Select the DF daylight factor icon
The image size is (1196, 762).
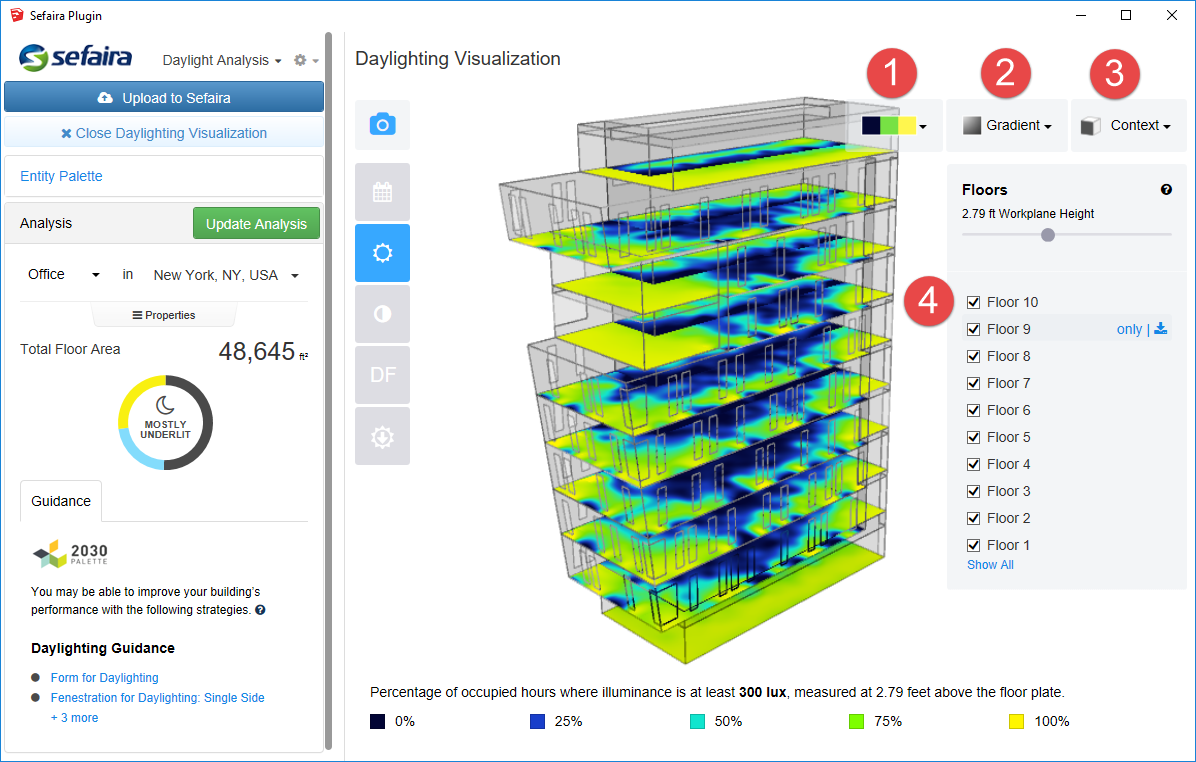click(x=382, y=375)
